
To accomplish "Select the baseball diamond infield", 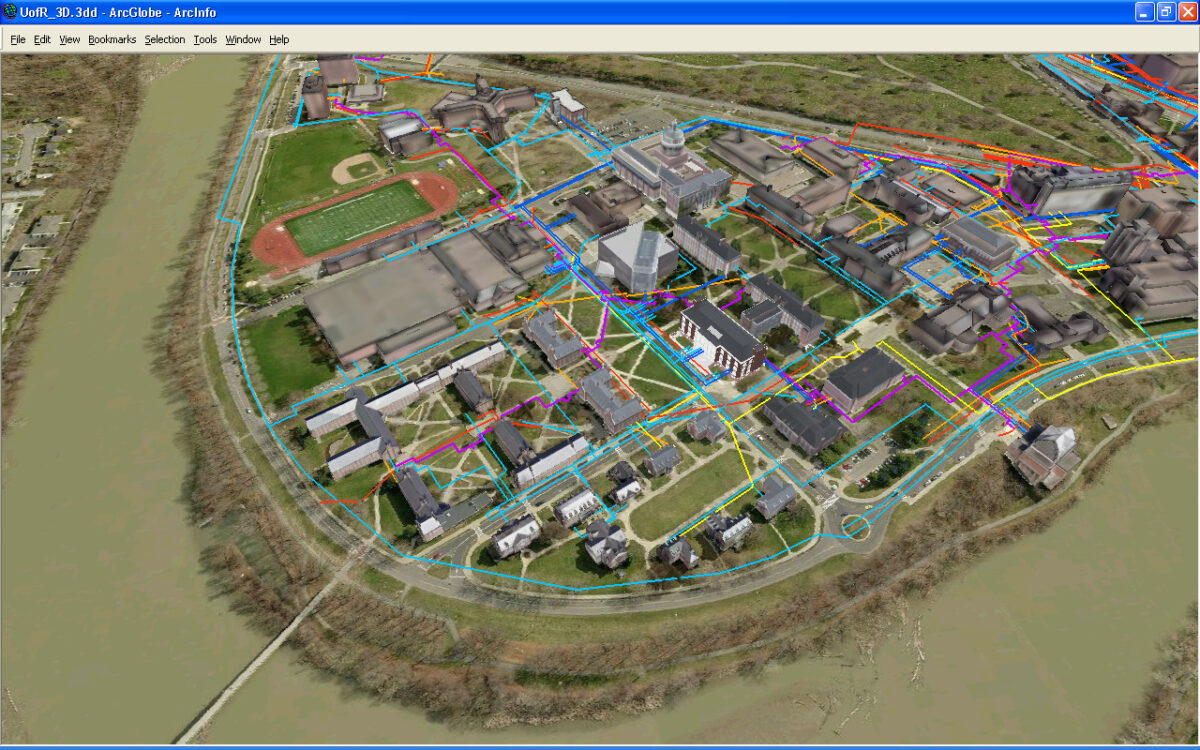I will (355, 169).
